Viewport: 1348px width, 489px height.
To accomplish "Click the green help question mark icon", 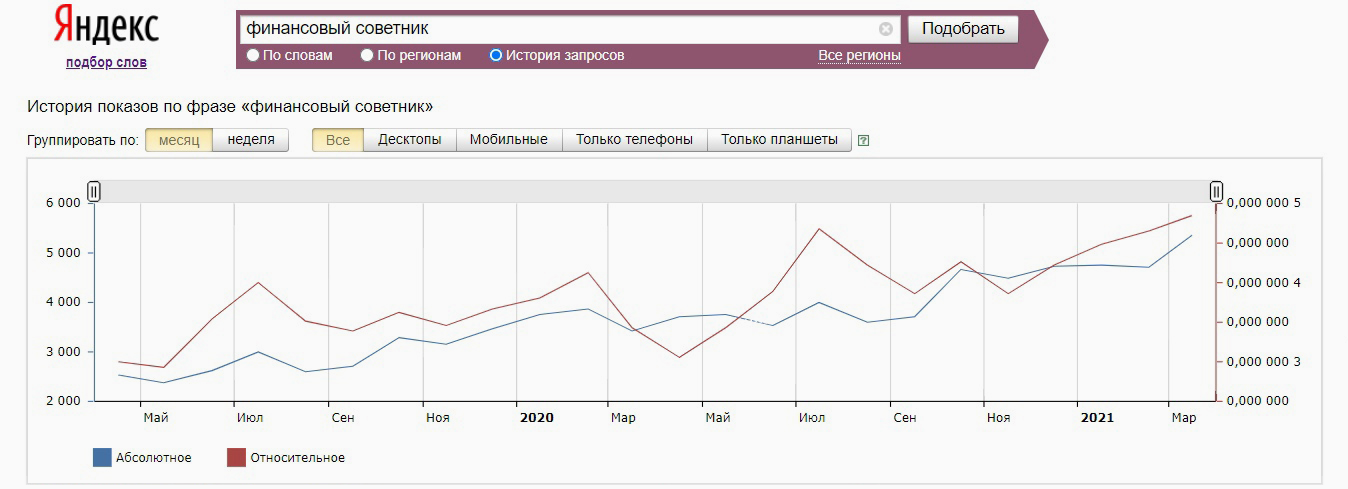I will tap(864, 140).
